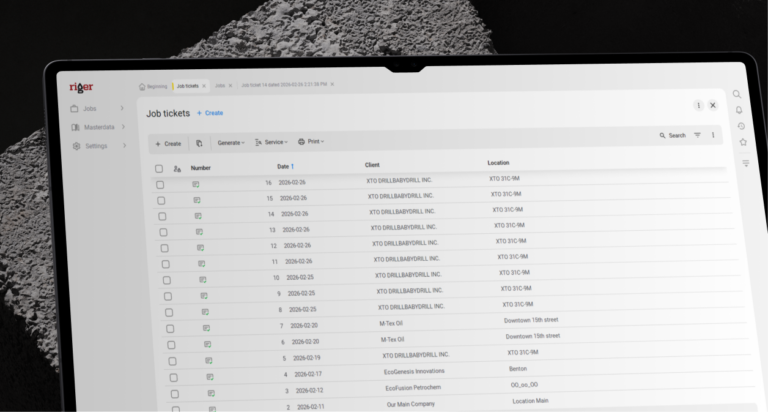The image size is (768, 412).
Task: Switch to the Beginning tab
Action: (x=154, y=86)
